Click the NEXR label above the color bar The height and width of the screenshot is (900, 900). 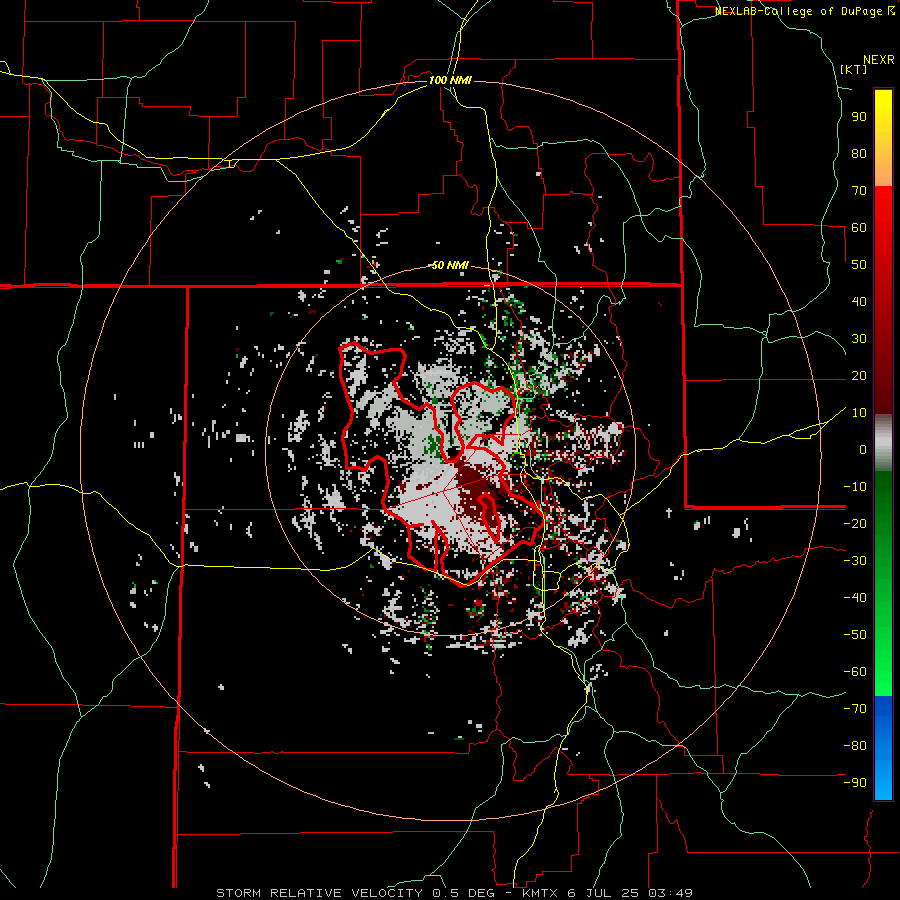pos(879,60)
